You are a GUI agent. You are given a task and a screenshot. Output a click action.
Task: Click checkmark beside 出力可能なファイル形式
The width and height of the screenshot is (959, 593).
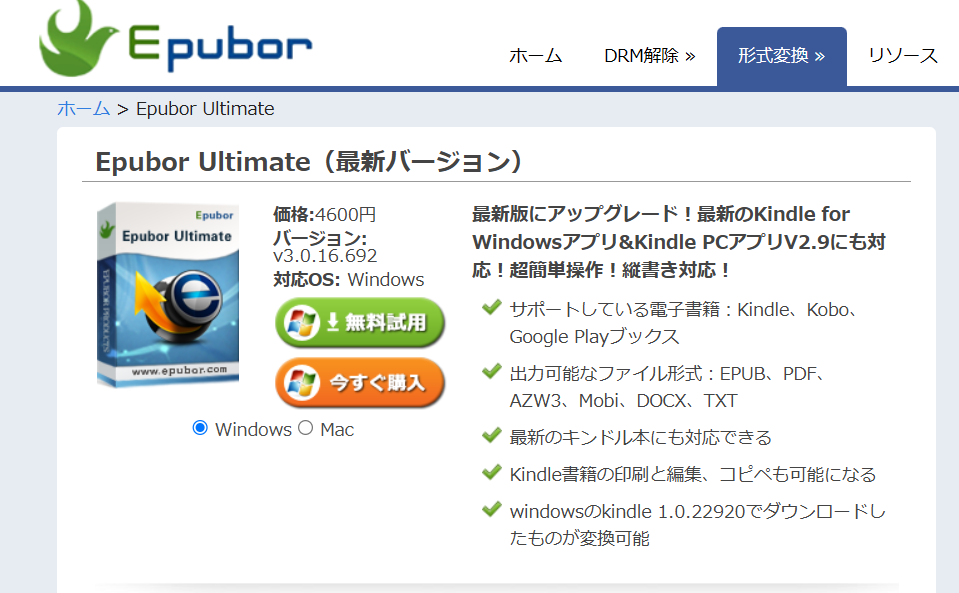pyautogui.click(x=492, y=371)
